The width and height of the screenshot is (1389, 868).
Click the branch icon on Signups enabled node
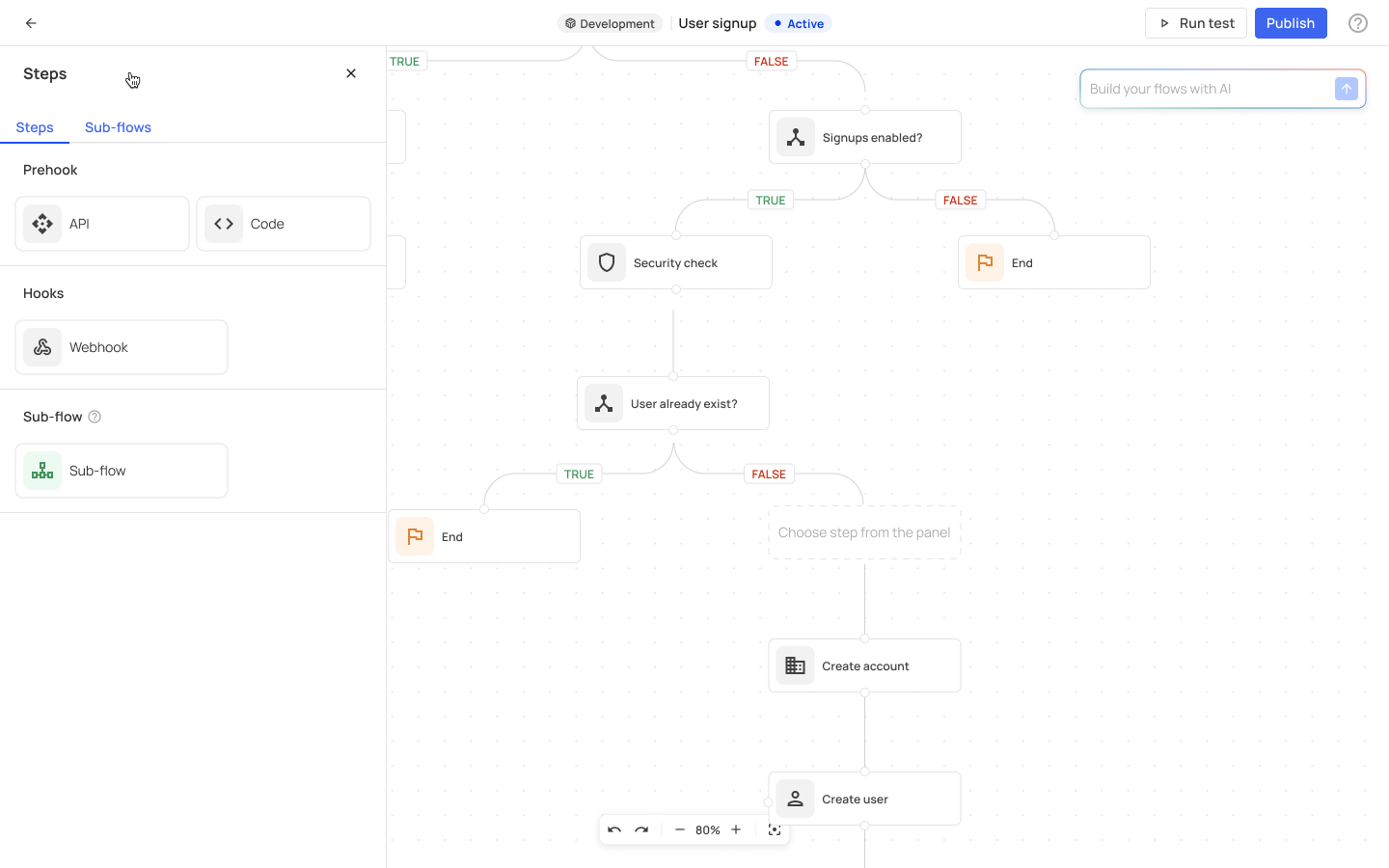(795, 136)
